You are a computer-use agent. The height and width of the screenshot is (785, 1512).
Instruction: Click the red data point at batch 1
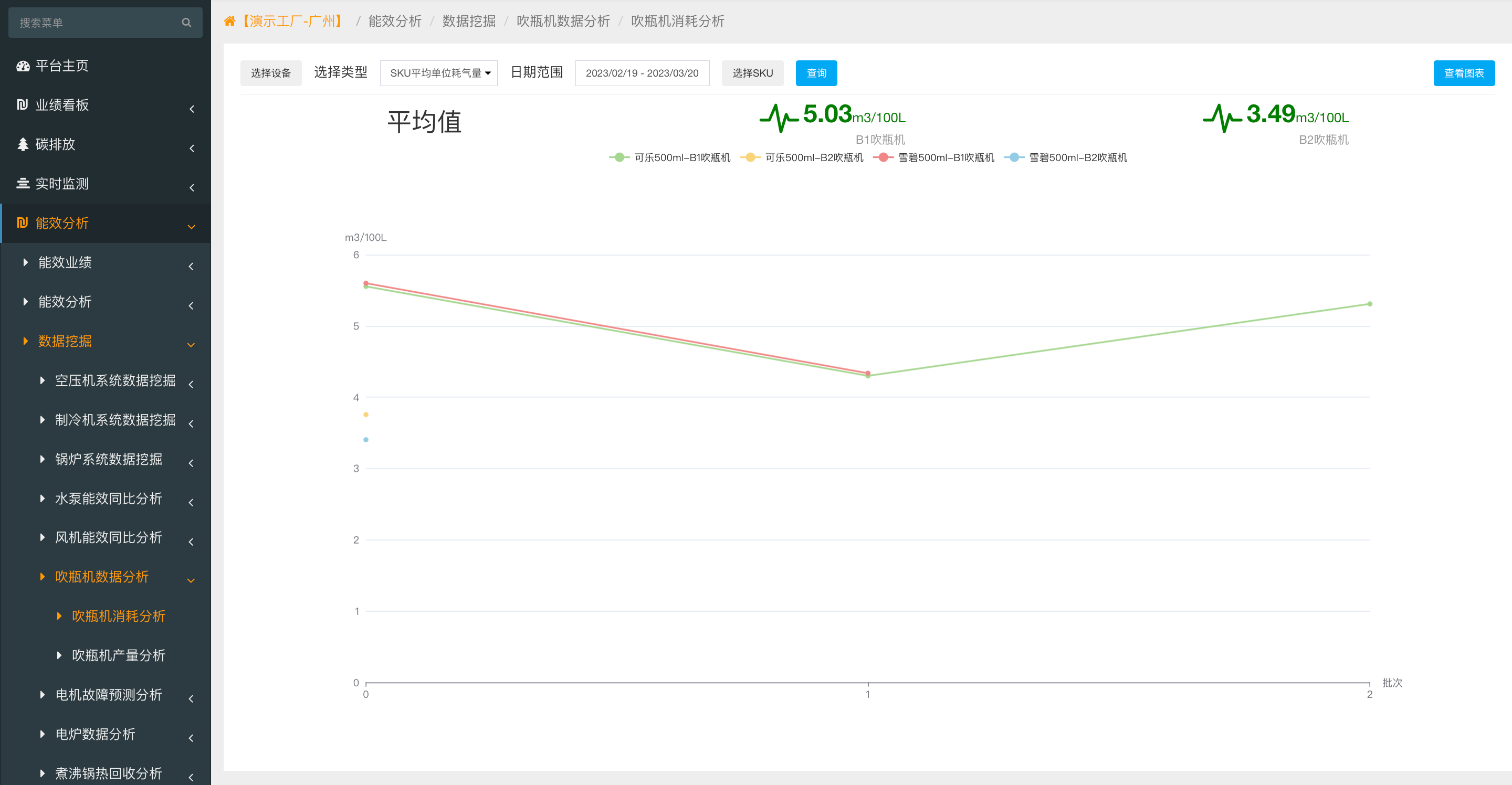point(867,373)
